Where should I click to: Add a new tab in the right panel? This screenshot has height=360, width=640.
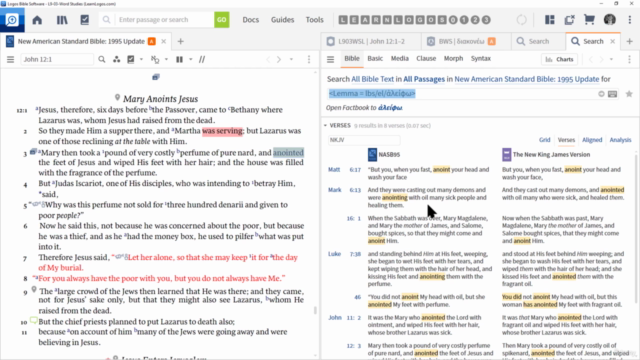[x=629, y=41]
